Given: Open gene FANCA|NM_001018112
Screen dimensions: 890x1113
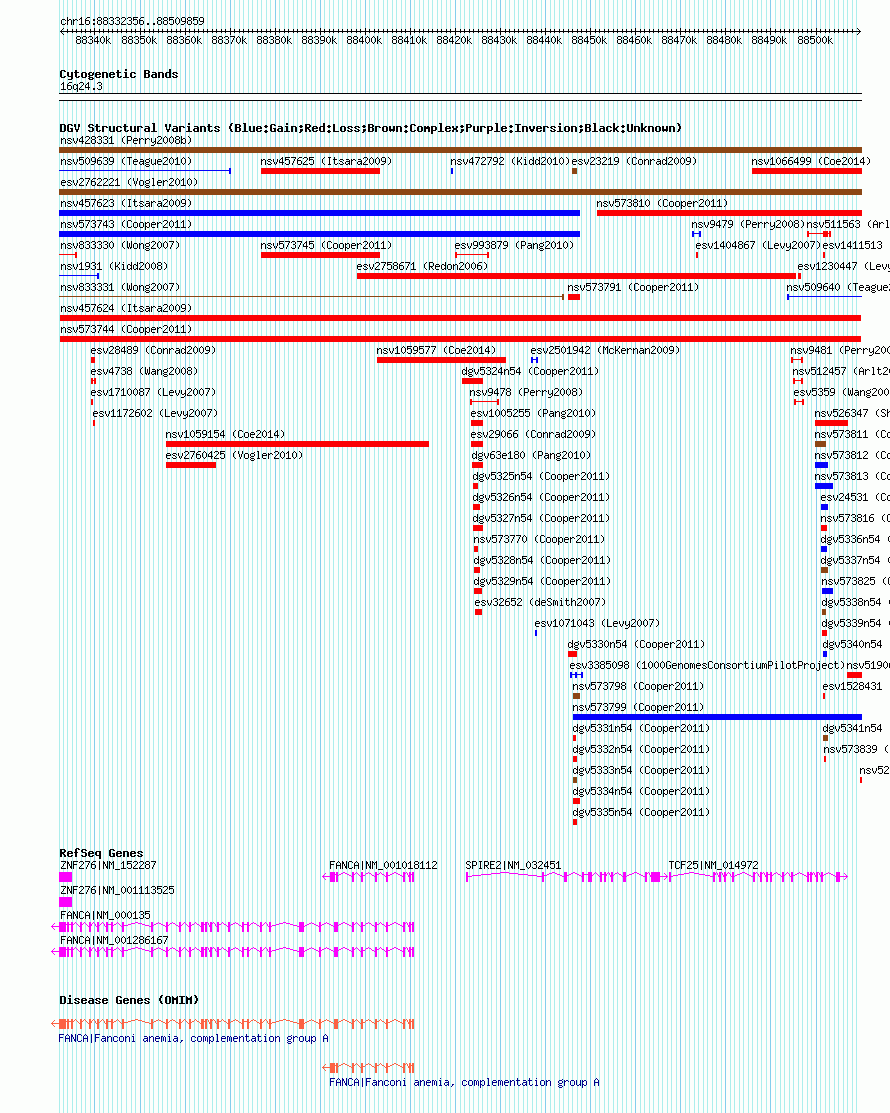Looking at the screenshot, I should point(383,866).
